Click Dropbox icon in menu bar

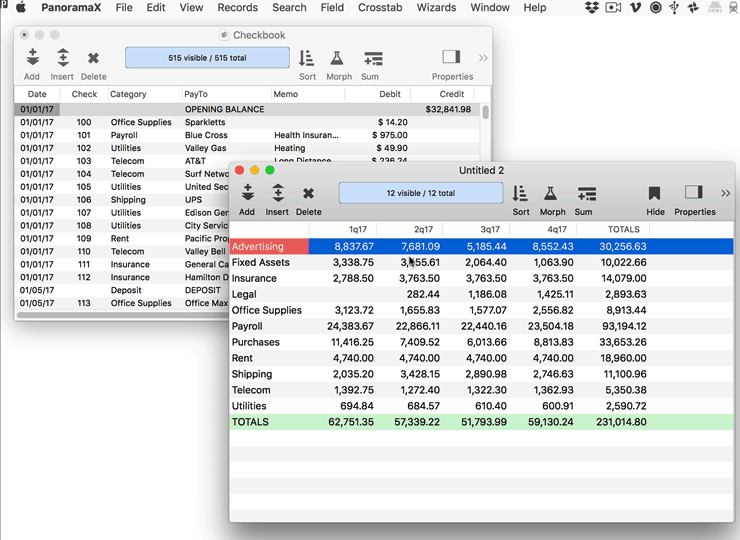(x=592, y=8)
